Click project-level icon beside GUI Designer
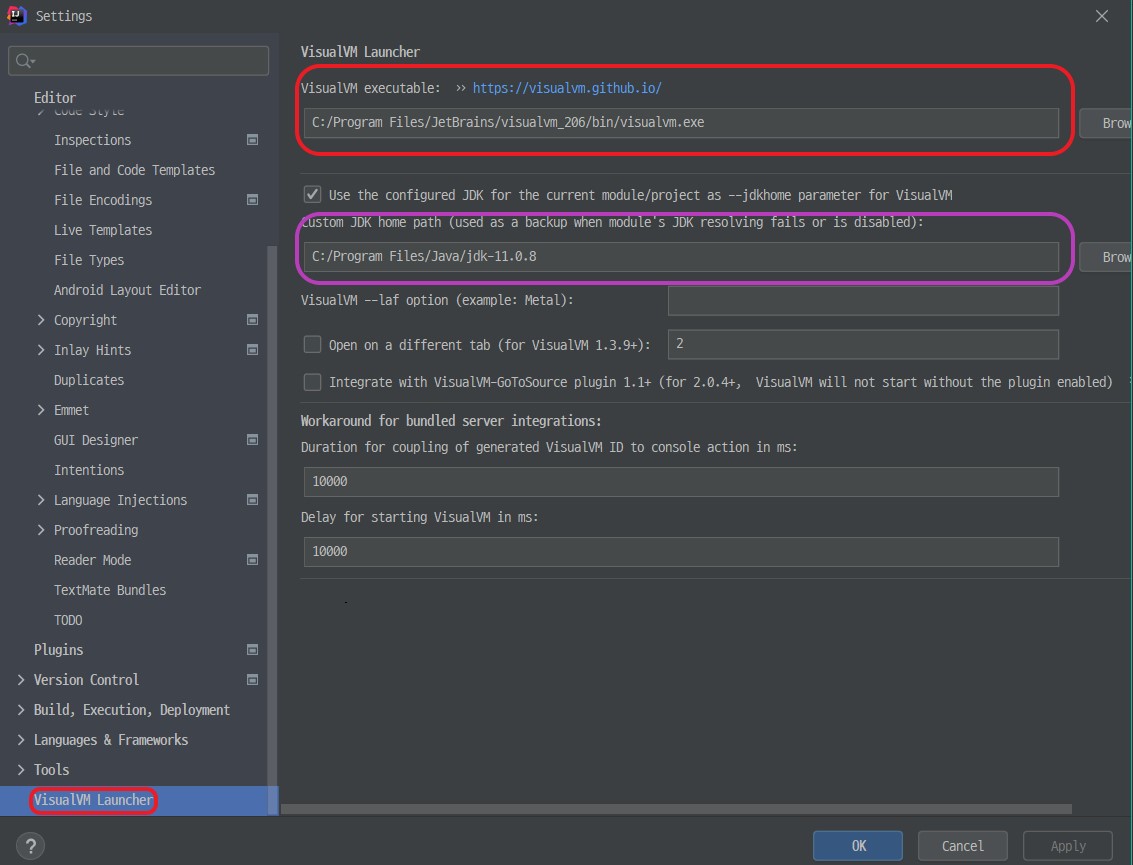Image resolution: width=1133 pixels, height=865 pixels. 252,439
